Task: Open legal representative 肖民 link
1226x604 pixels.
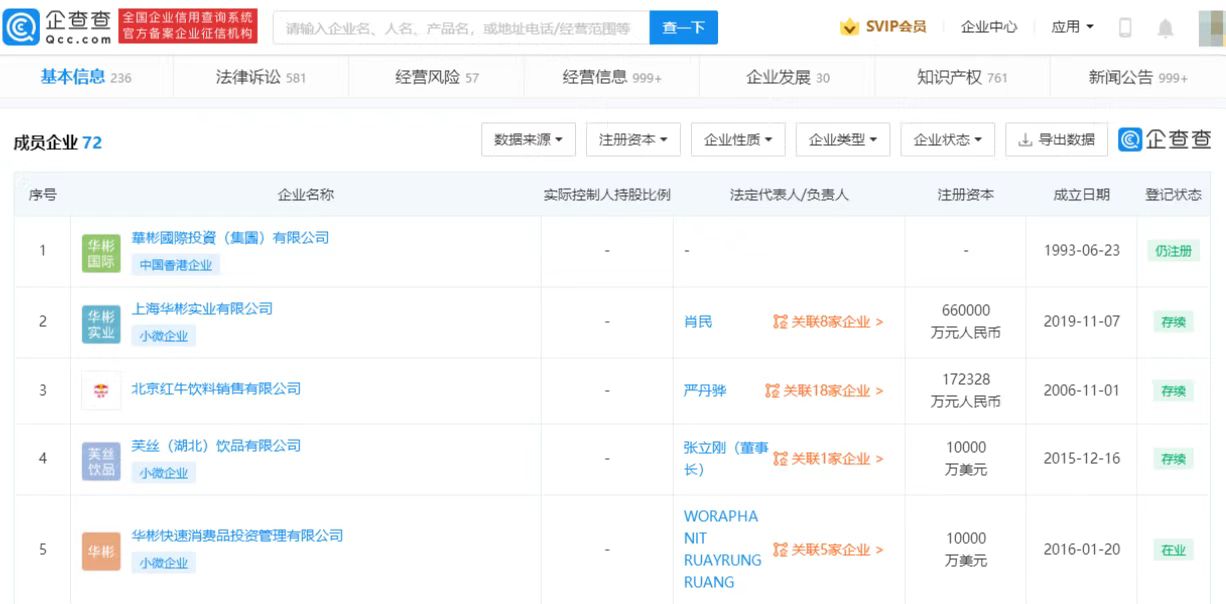Action: click(x=698, y=322)
